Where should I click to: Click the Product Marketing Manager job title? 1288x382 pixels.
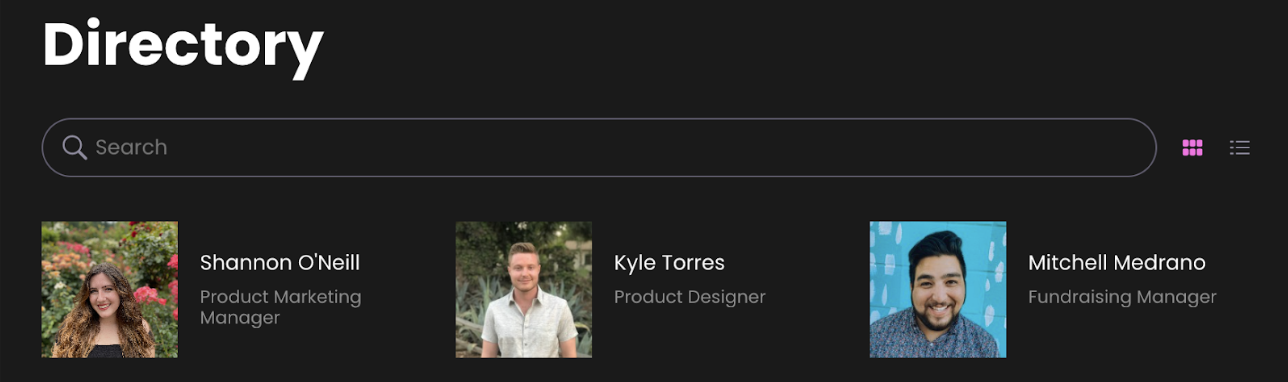[x=281, y=308]
